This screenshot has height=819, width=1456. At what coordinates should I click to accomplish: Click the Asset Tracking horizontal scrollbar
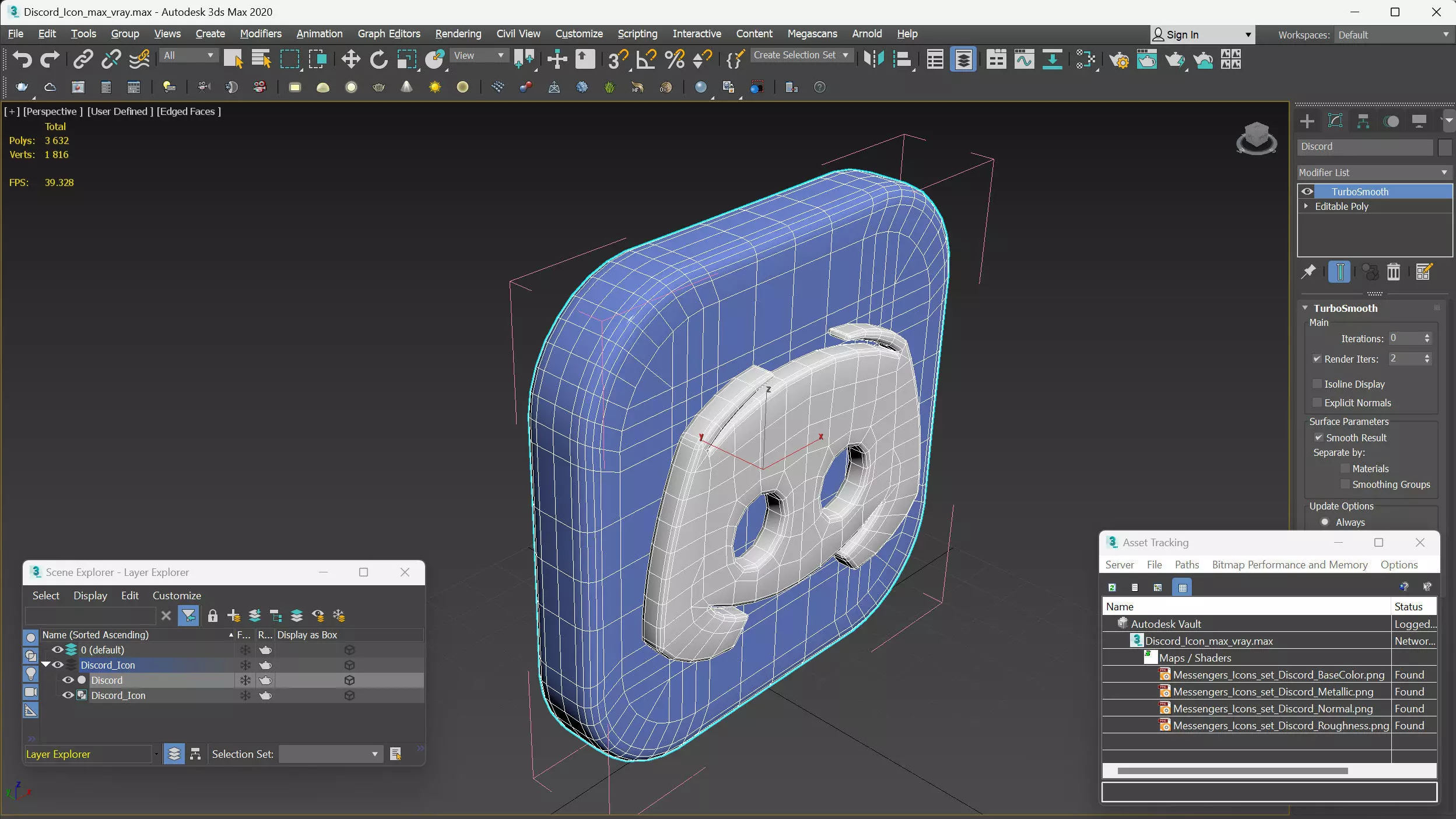(1232, 771)
